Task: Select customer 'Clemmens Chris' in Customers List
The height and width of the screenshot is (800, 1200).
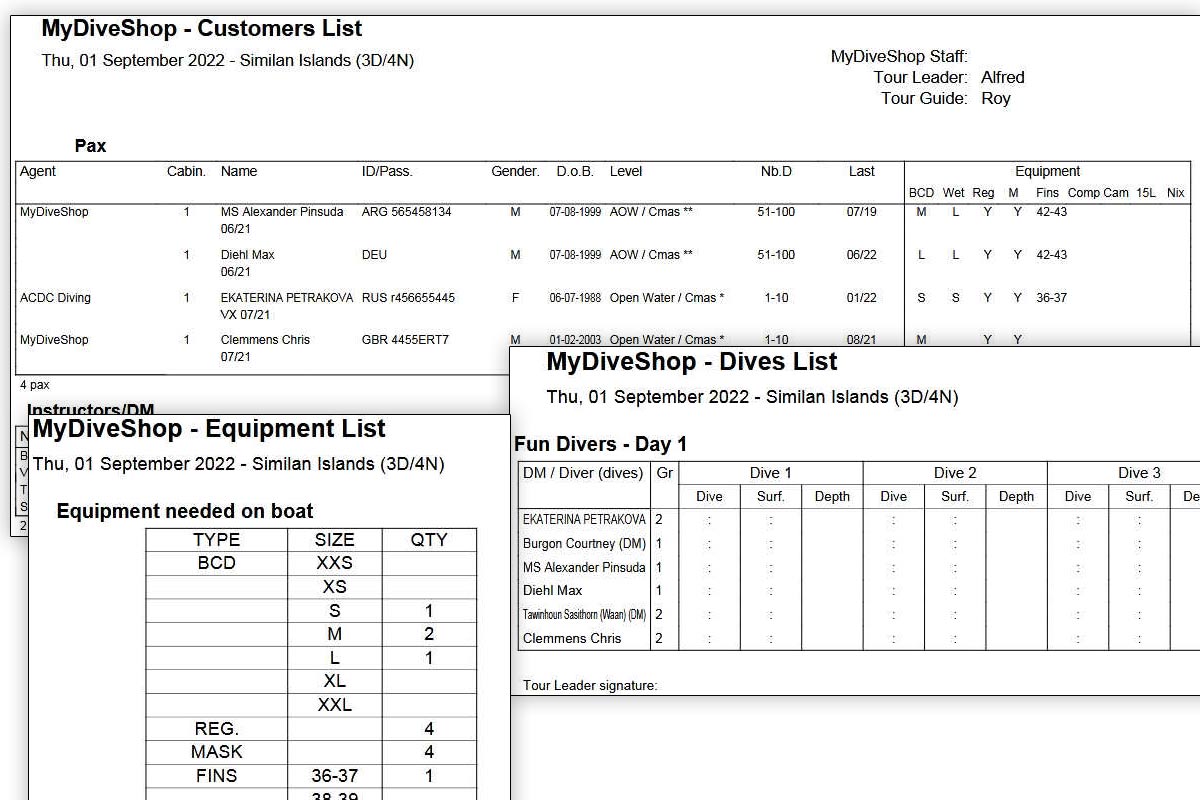Action: (x=265, y=340)
